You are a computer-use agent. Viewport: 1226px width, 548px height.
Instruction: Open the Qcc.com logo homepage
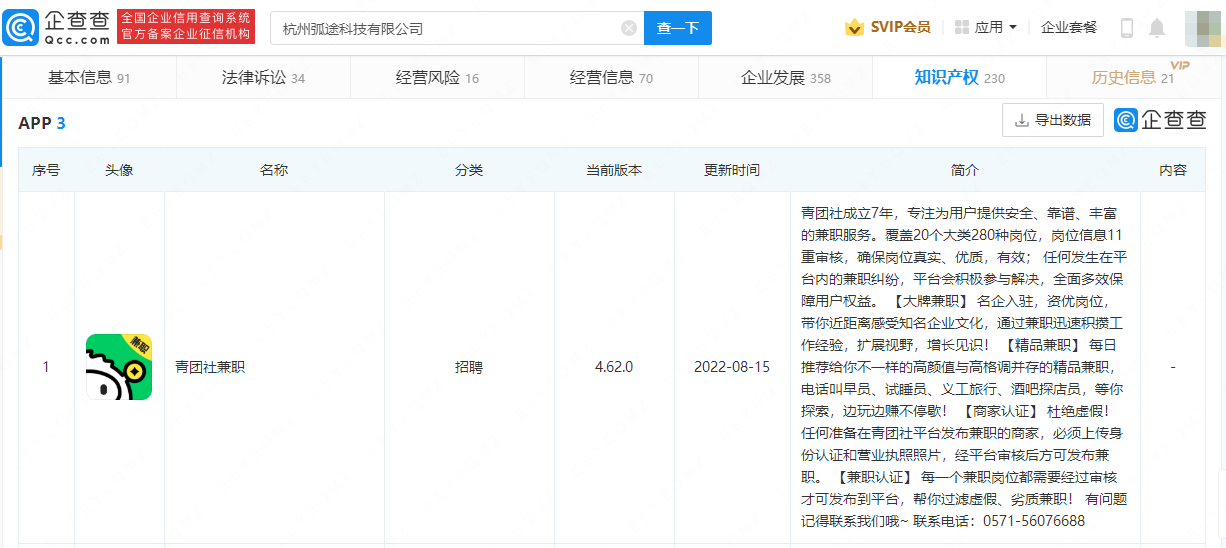coord(57,27)
